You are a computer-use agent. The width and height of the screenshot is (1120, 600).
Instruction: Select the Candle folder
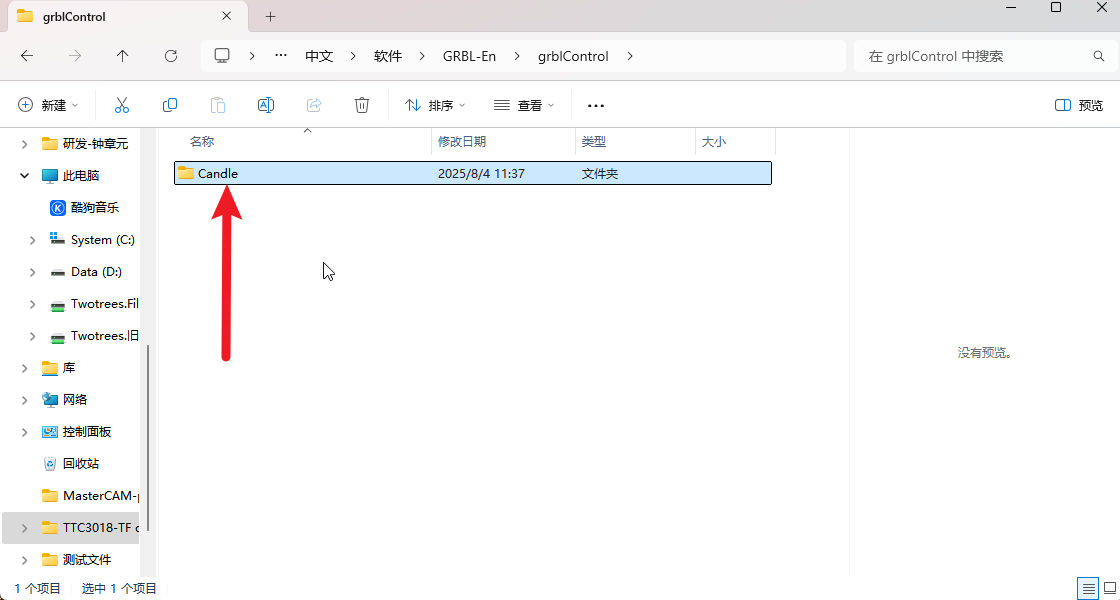click(218, 173)
